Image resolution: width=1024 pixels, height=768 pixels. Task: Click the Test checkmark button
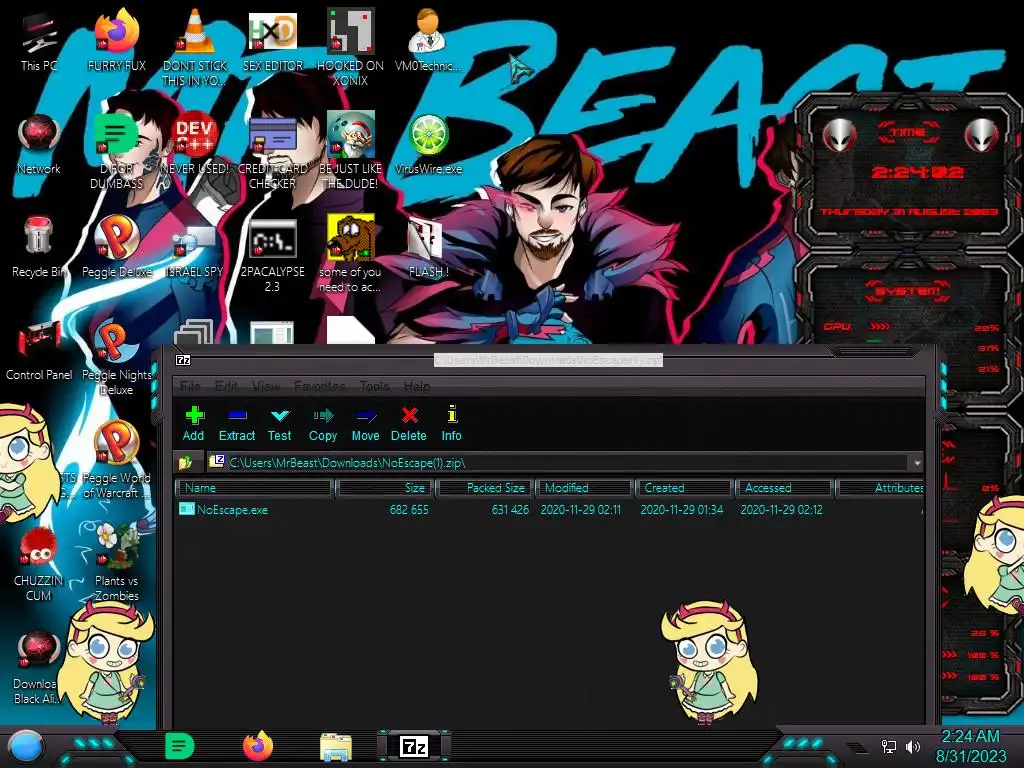point(280,424)
